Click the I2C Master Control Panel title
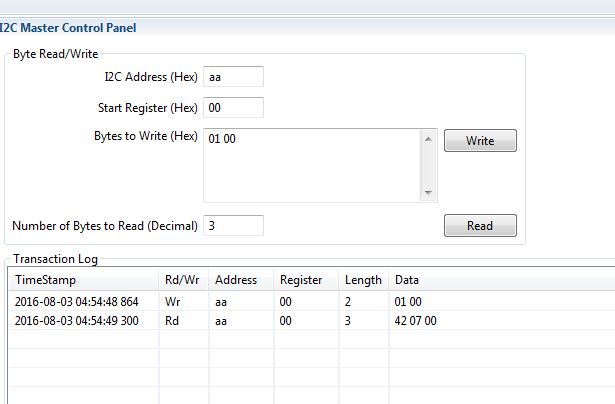This screenshot has width=615, height=404. coord(68,28)
